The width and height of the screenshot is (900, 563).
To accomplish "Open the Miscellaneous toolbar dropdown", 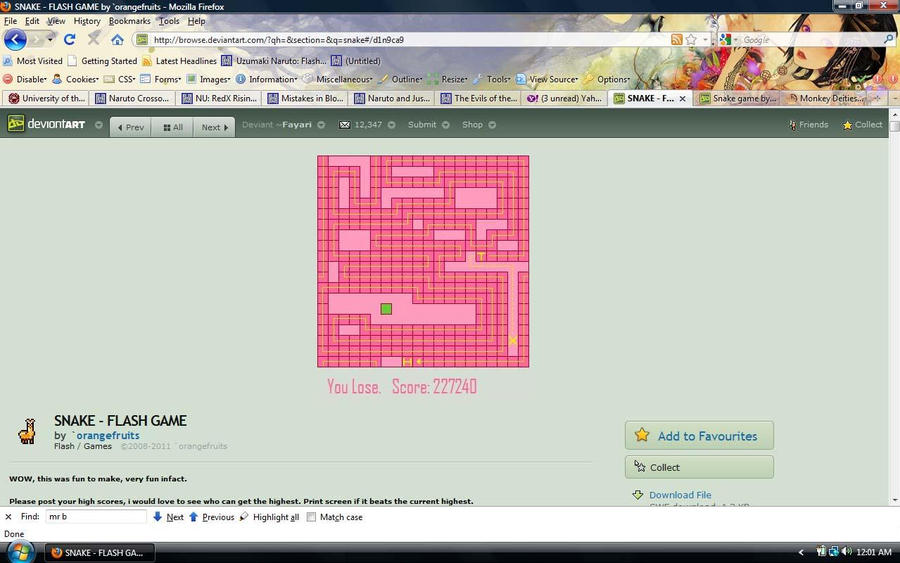I will [x=338, y=79].
